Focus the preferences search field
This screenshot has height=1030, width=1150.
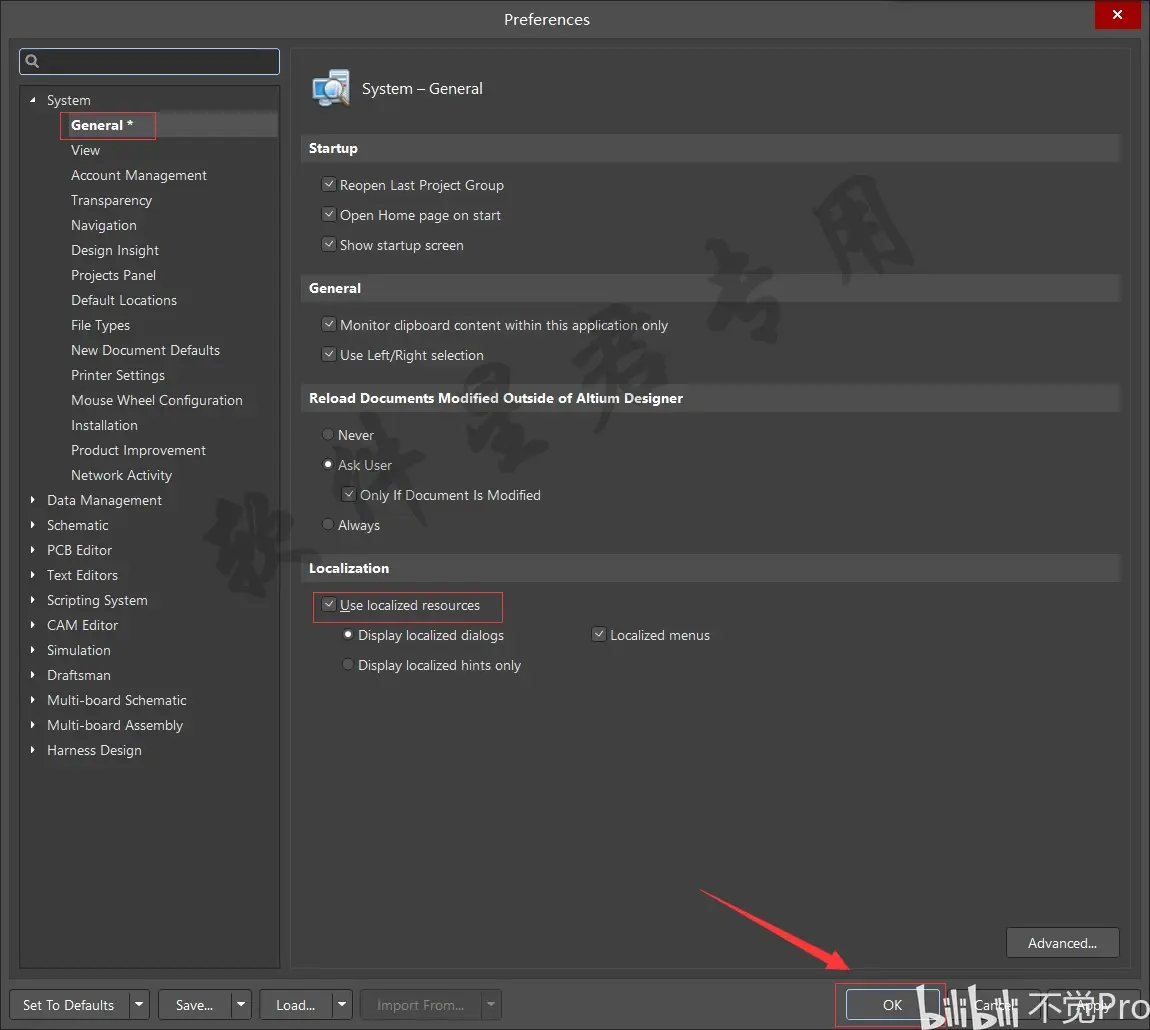(x=150, y=61)
